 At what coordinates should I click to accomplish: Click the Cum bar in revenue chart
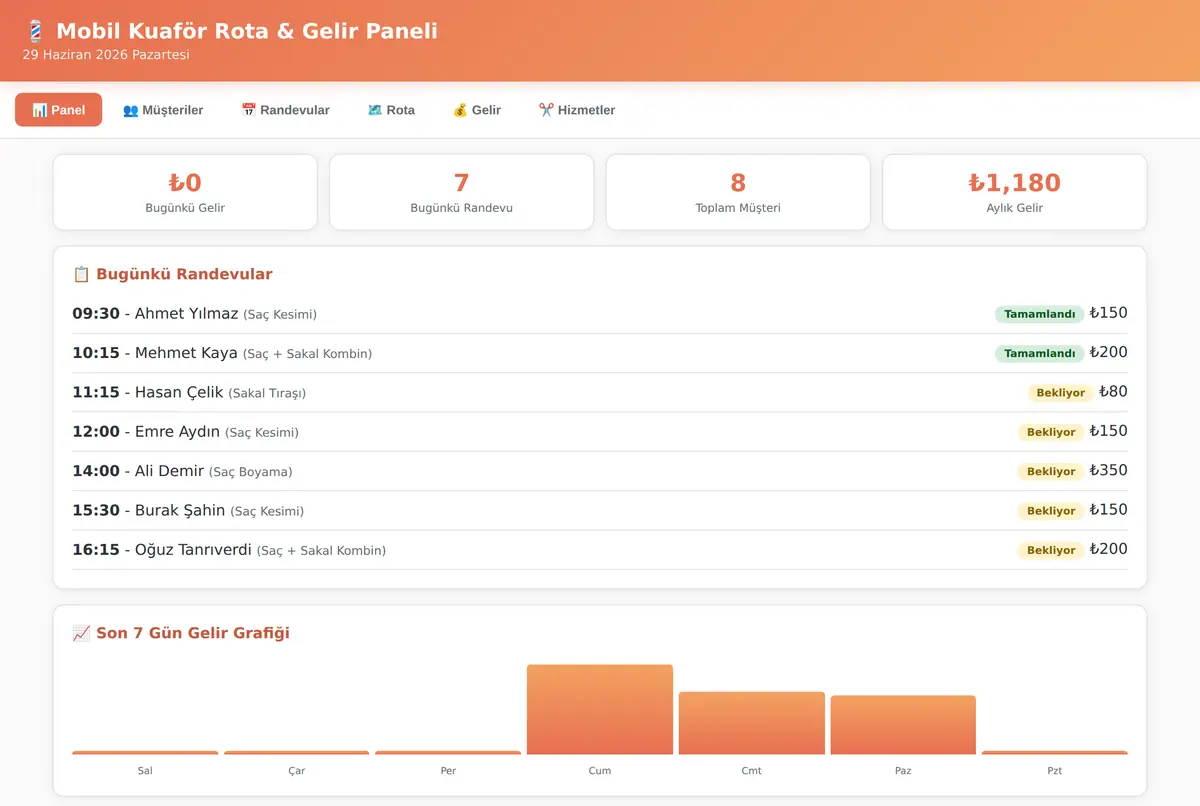point(600,709)
